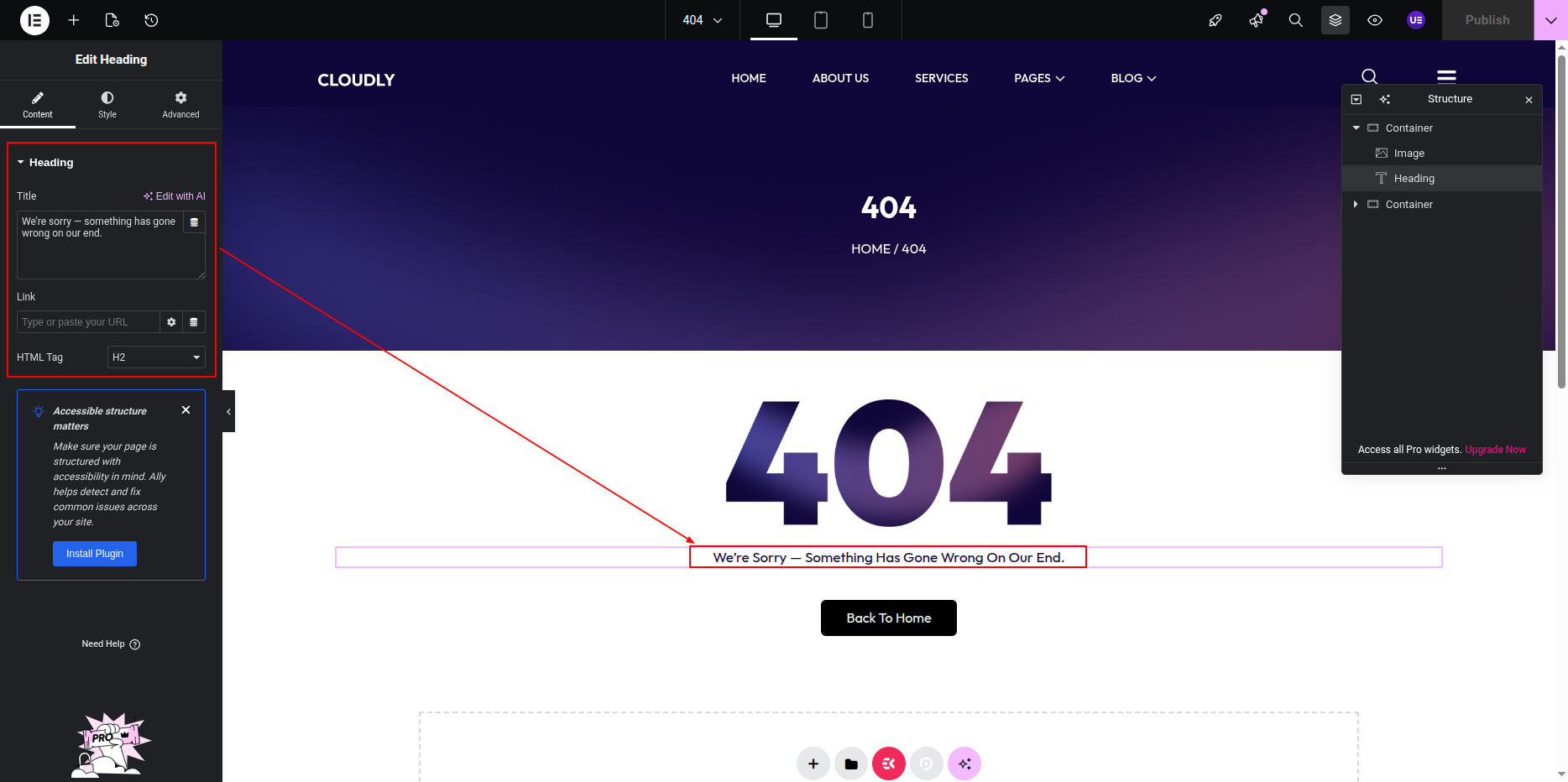Viewport: 1568px width, 782px height.
Task: Collapse the first Container in Structure
Action: coord(1356,128)
